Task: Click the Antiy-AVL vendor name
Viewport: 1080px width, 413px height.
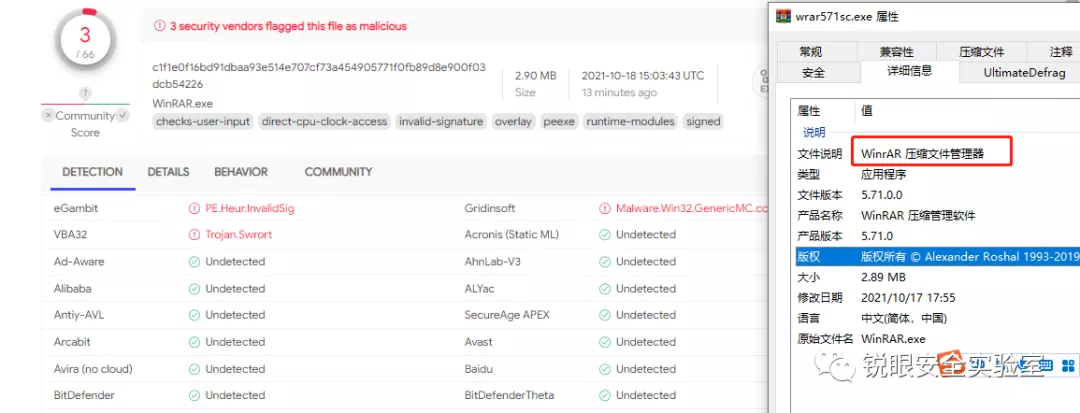Action: point(79,315)
